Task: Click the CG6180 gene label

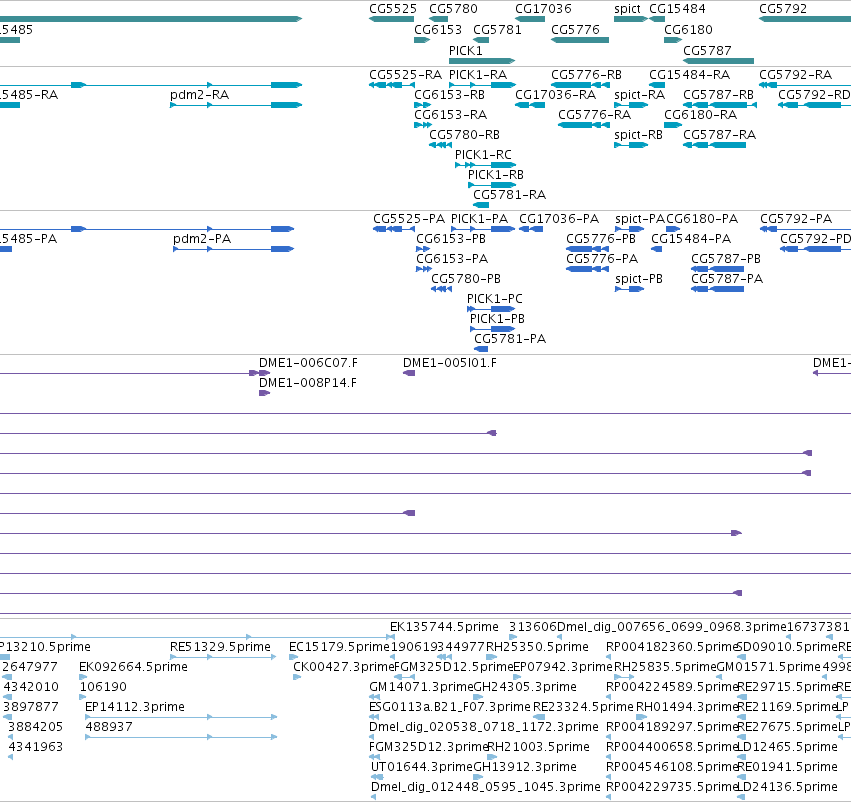Action: tap(688, 29)
